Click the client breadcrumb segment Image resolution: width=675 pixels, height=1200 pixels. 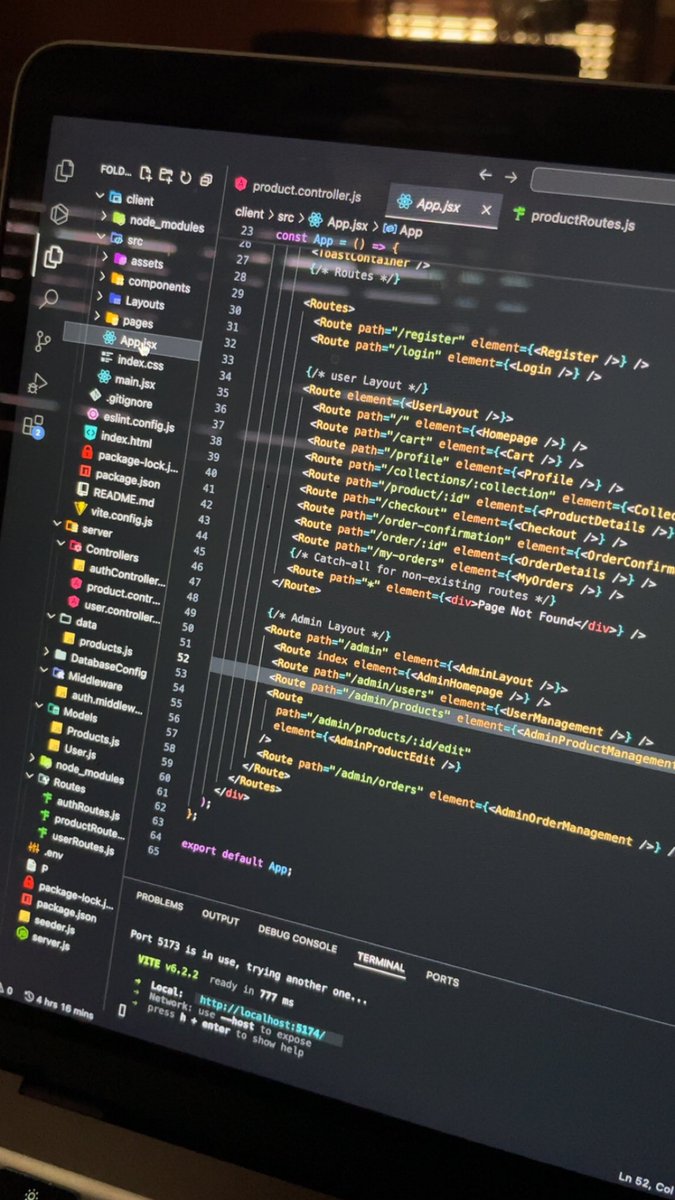click(249, 212)
